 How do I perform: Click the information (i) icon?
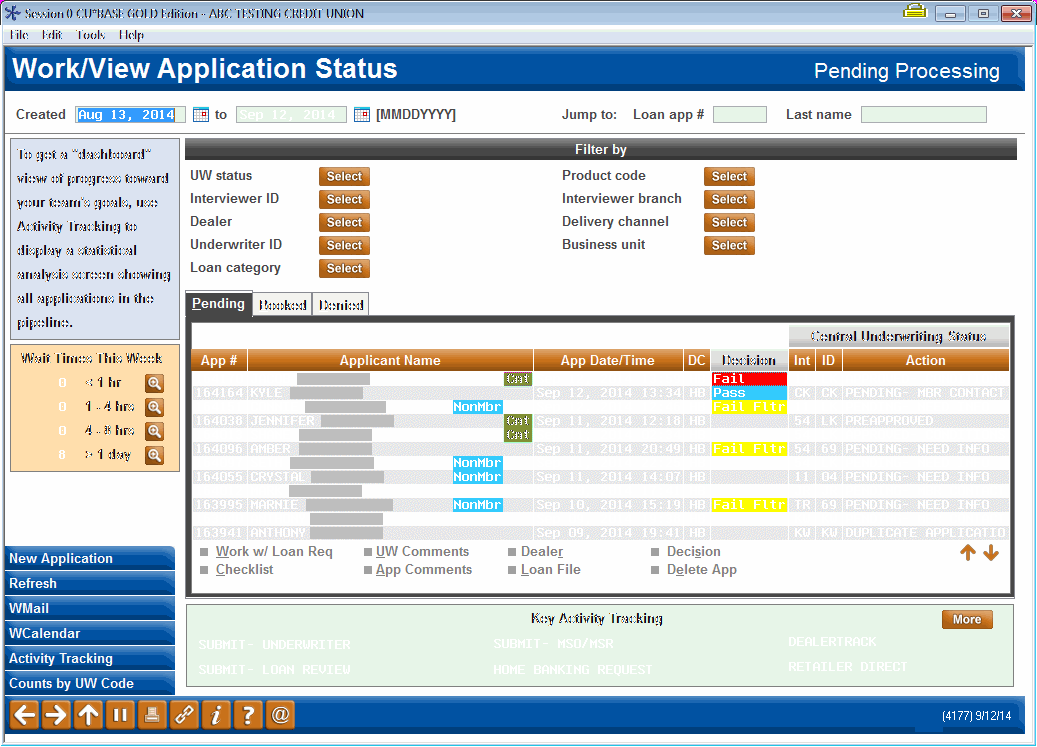pyautogui.click(x=216, y=714)
